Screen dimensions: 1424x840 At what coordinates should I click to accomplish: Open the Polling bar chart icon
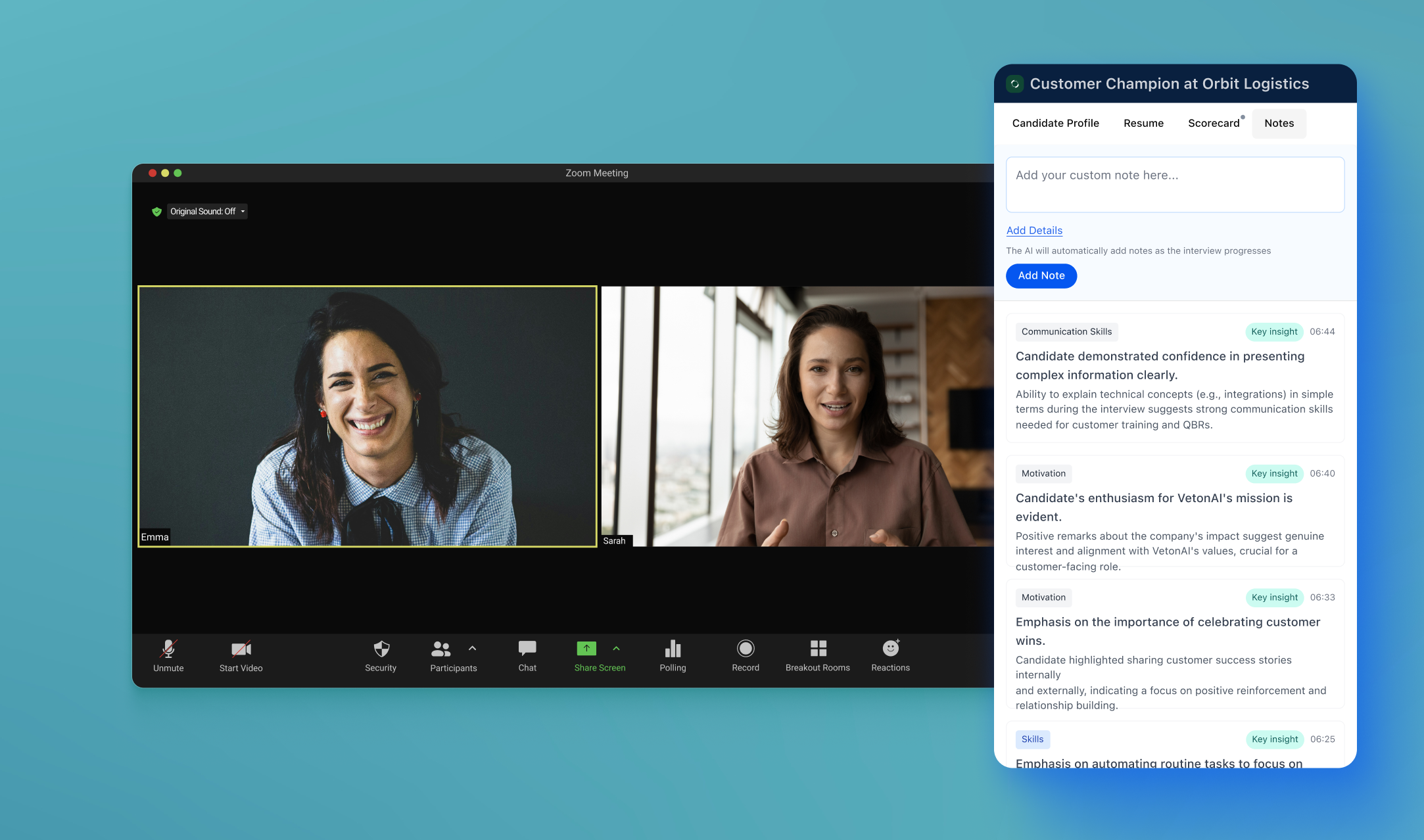(673, 649)
